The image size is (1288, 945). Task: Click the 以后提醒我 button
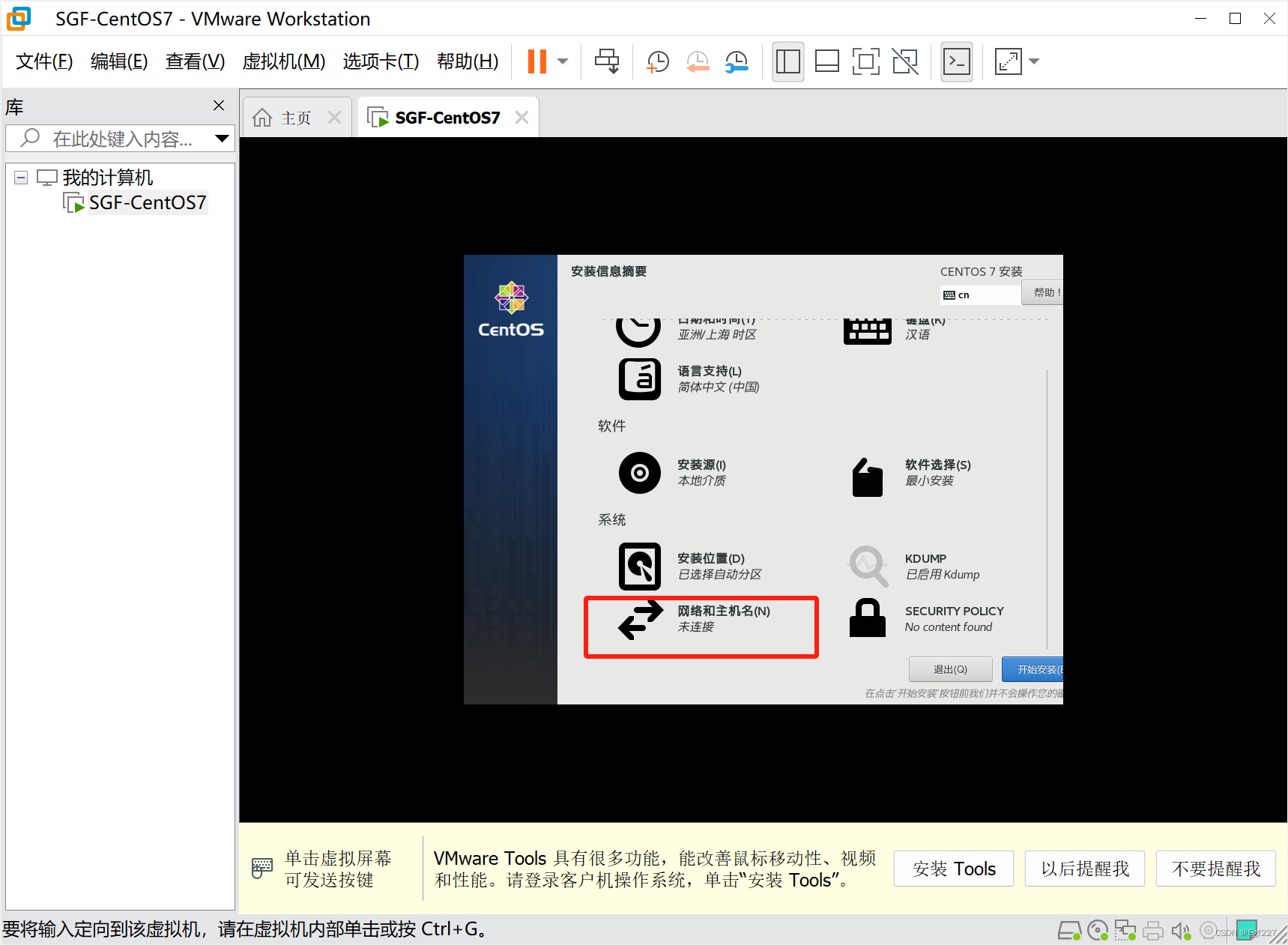click(1084, 869)
